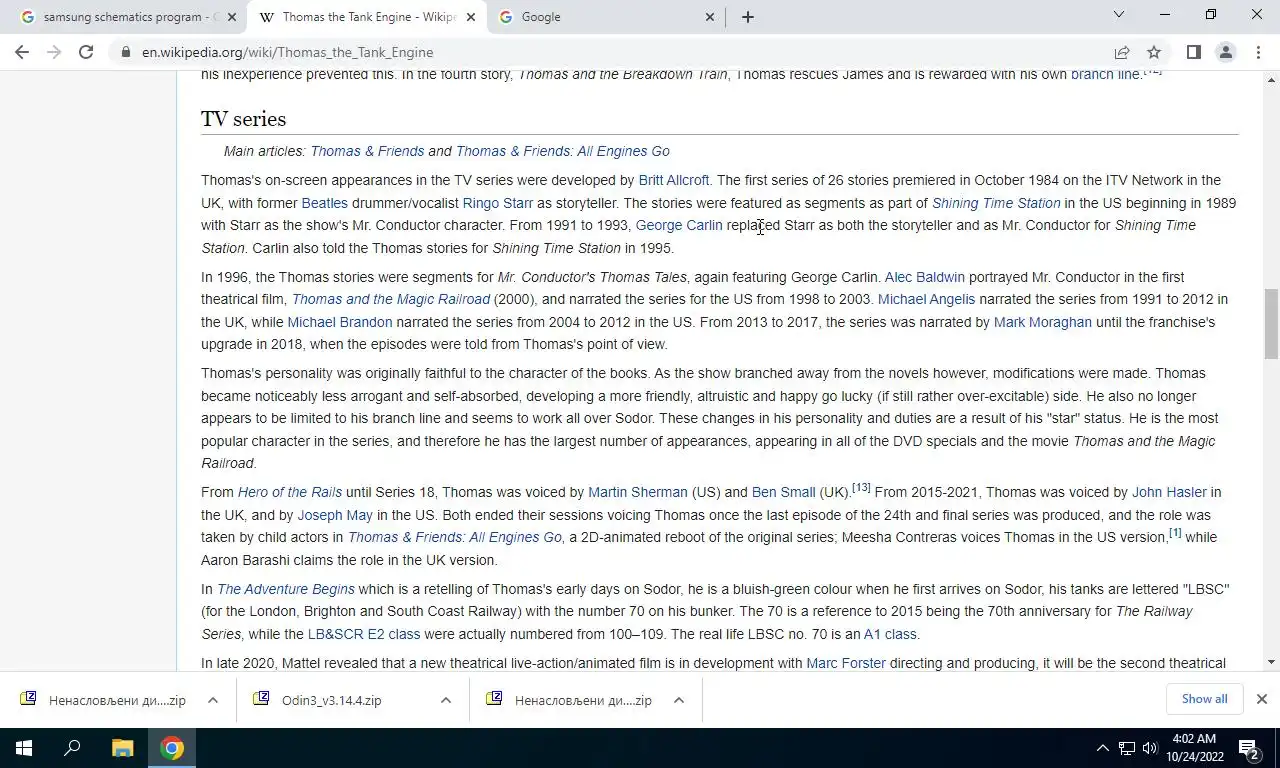Open the notification center icon
The height and width of the screenshot is (768, 1280).
coord(1249,748)
